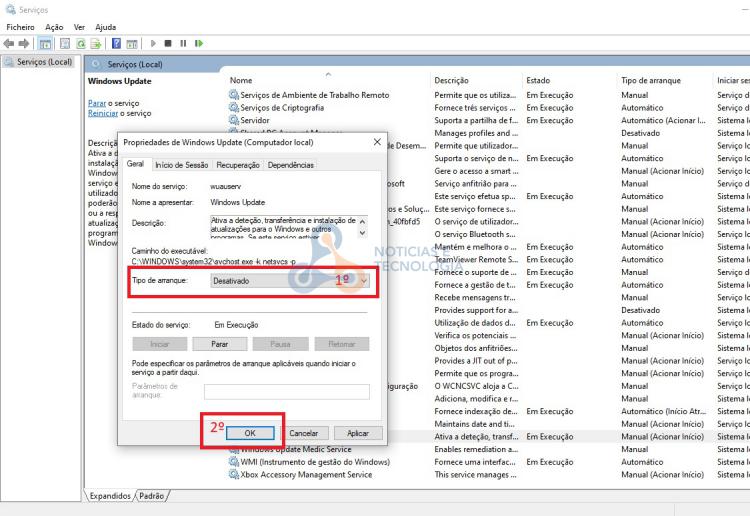Click the Xbox Accessory Management Service gear icon

click(x=233, y=474)
